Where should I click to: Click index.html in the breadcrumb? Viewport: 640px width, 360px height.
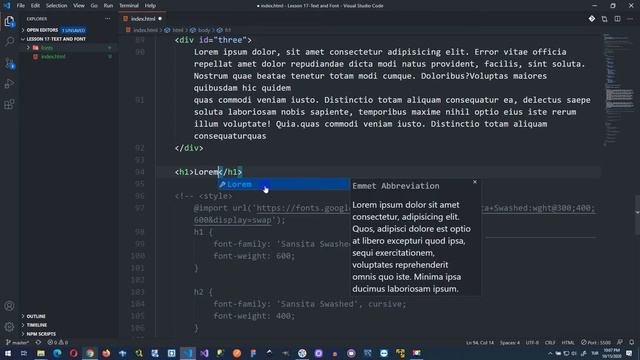145,30
